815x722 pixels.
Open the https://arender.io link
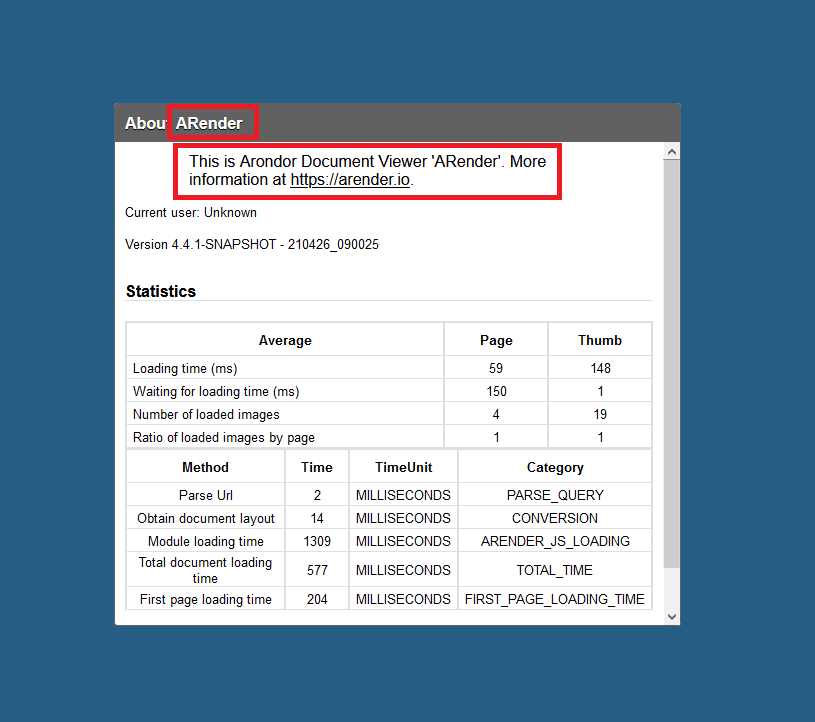click(351, 180)
